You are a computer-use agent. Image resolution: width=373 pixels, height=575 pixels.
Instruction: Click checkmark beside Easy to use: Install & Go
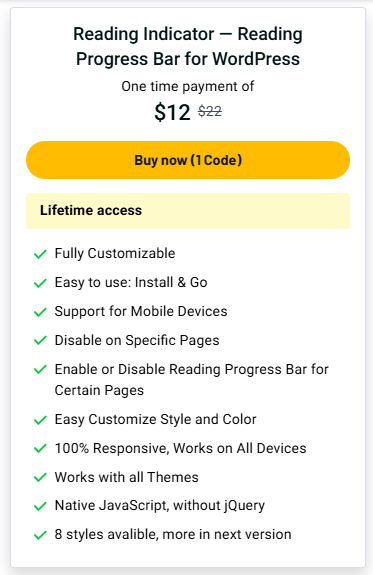pyautogui.click(x=40, y=283)
